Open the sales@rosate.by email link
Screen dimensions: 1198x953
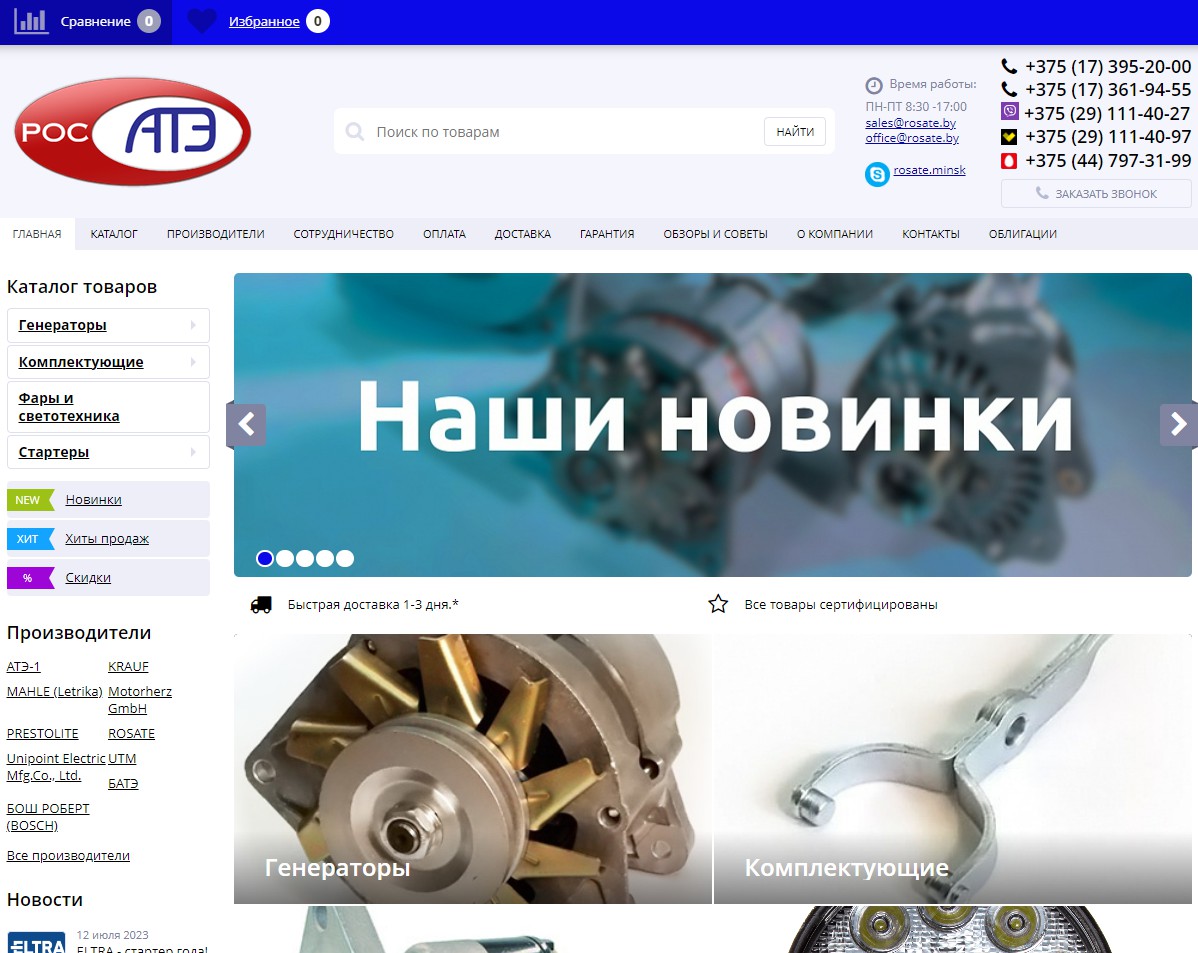[911, 122]
